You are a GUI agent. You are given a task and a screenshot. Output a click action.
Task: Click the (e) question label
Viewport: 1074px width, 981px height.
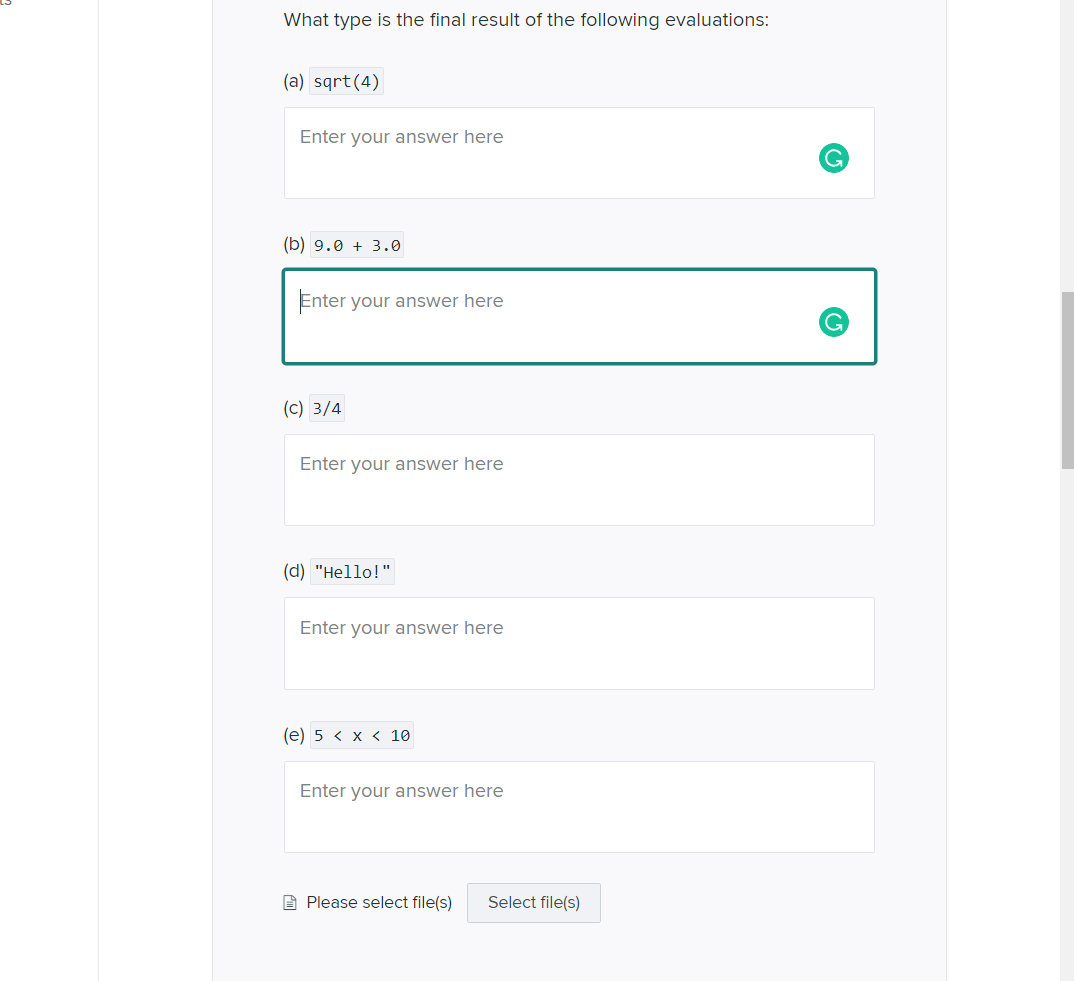point(294,736)
